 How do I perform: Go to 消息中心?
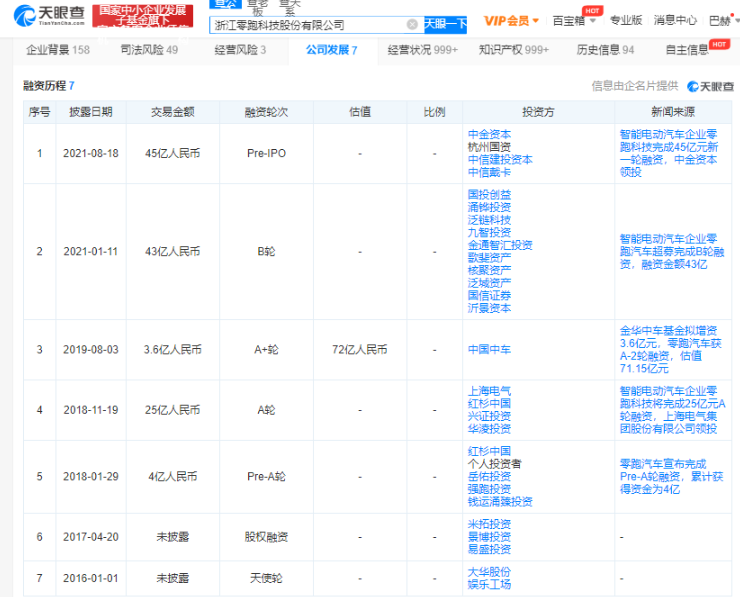[675, 20]
